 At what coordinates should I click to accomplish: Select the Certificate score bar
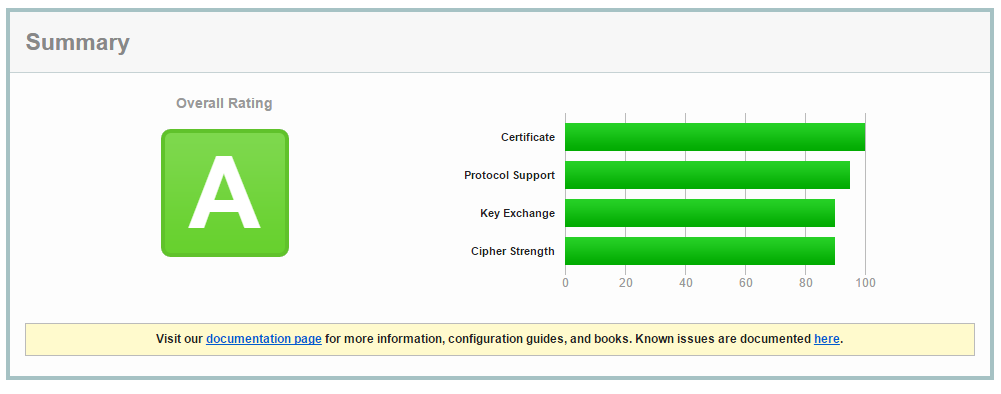[715, 137]
